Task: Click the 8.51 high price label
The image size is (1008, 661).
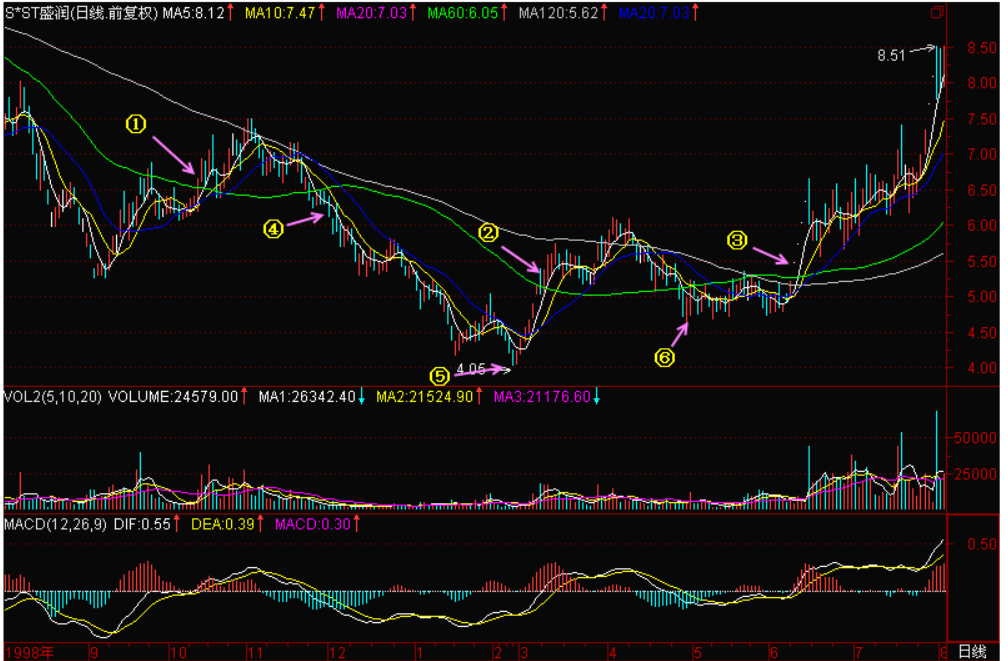Action: tap(891, 56)
